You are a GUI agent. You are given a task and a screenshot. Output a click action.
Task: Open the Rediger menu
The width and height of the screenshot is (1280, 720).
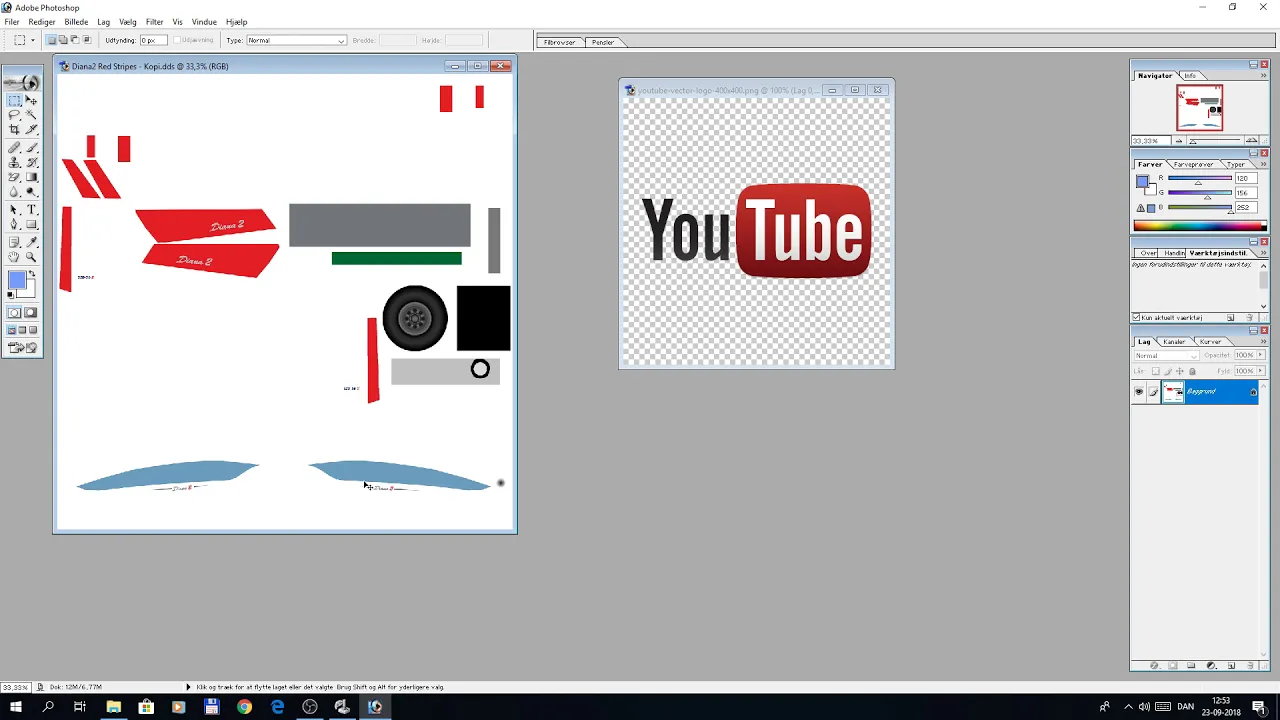tap(42, 22)
